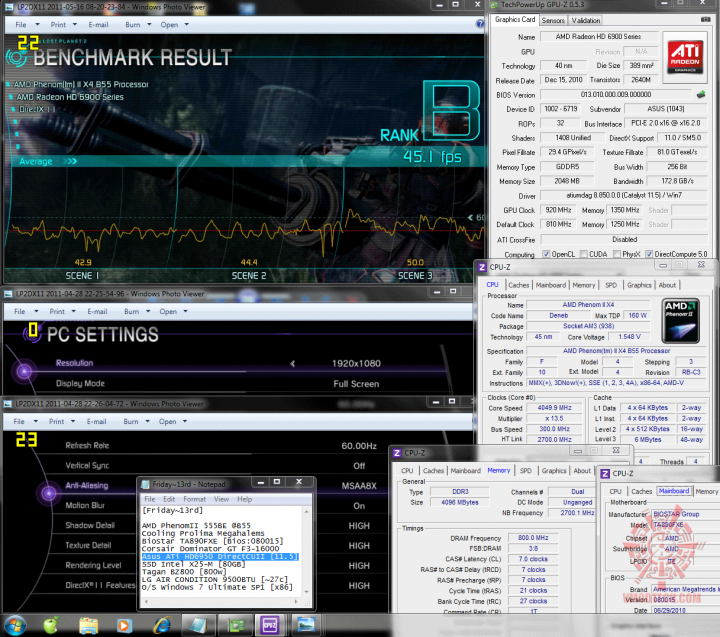The height and width of the screenshot is (637, 720).
Task: Open the Windows Start menu orb
Action: (x=15, y=625)
